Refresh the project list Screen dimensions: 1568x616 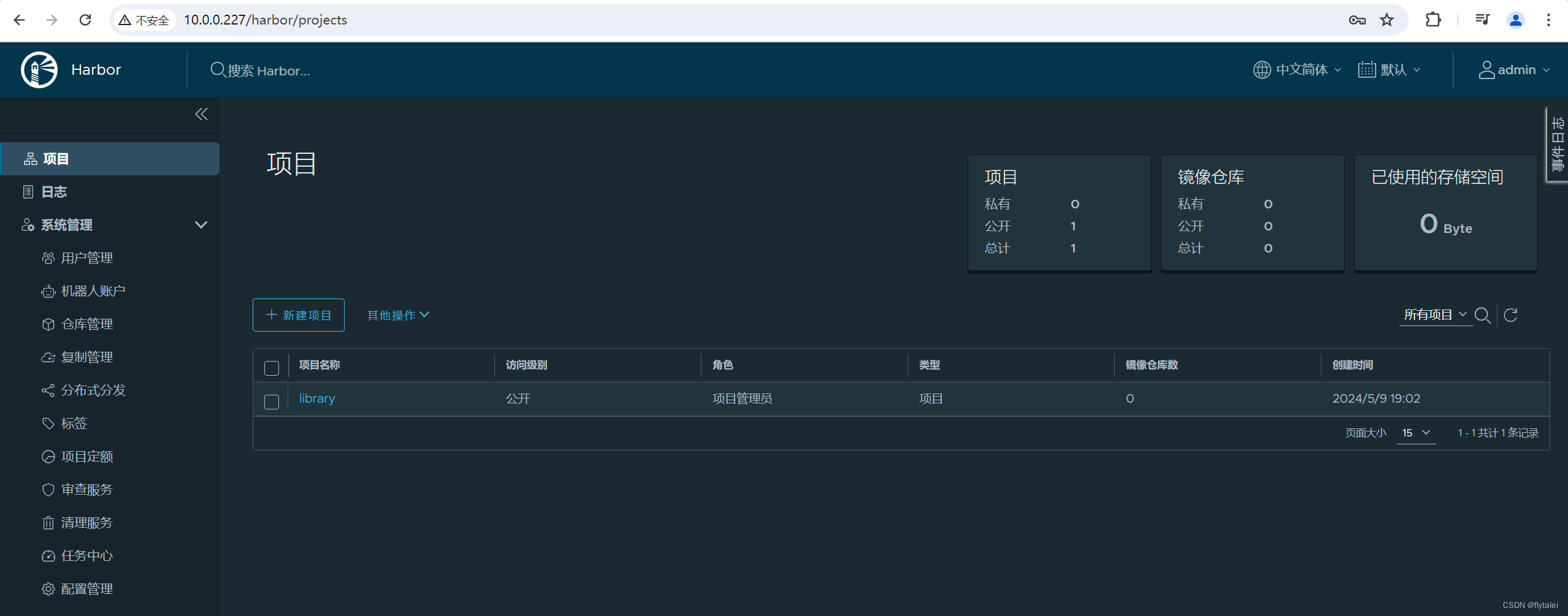click(x=1510, y=315)
